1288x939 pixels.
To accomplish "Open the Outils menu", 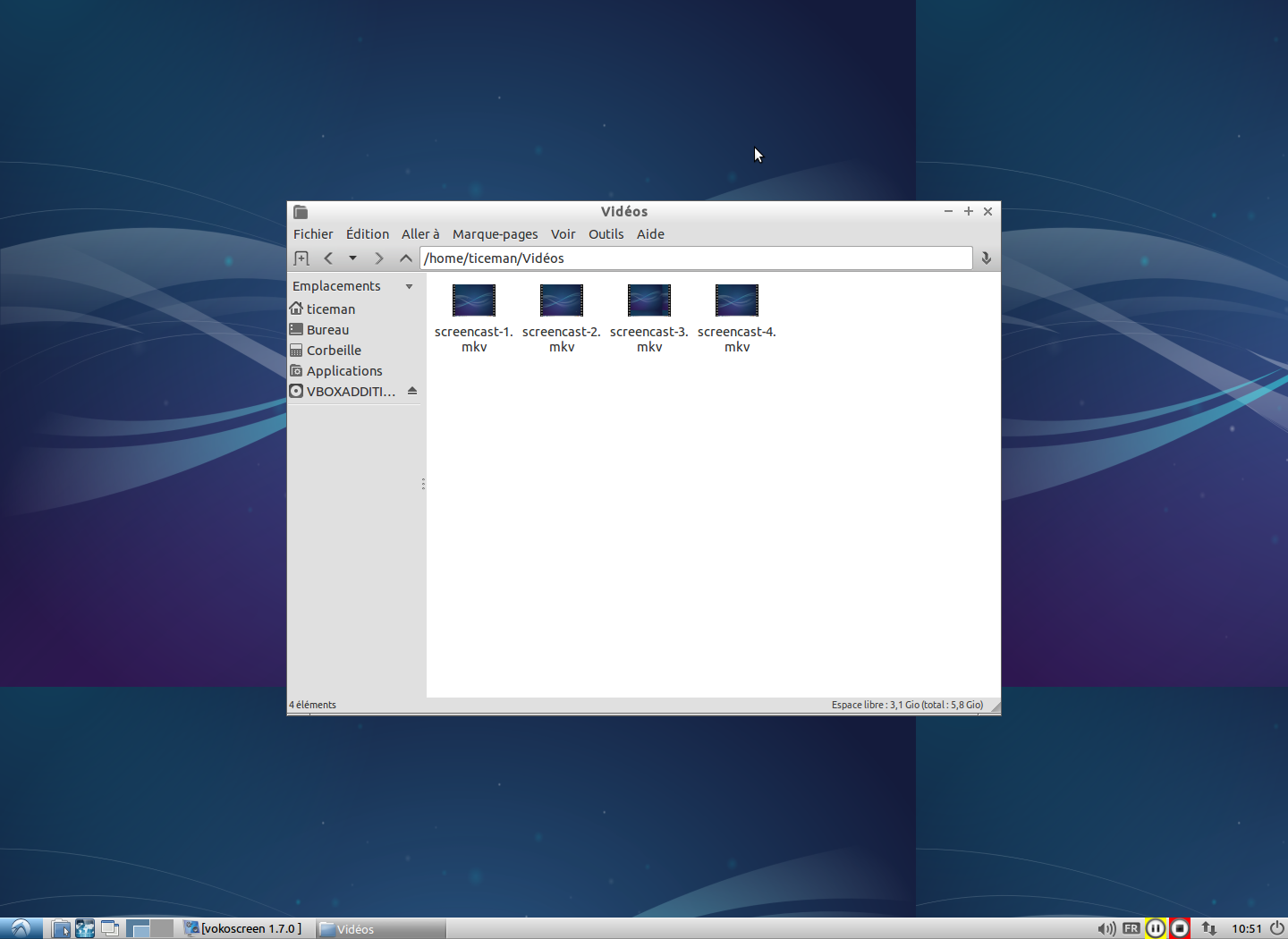I will click(x=606, y=234).
